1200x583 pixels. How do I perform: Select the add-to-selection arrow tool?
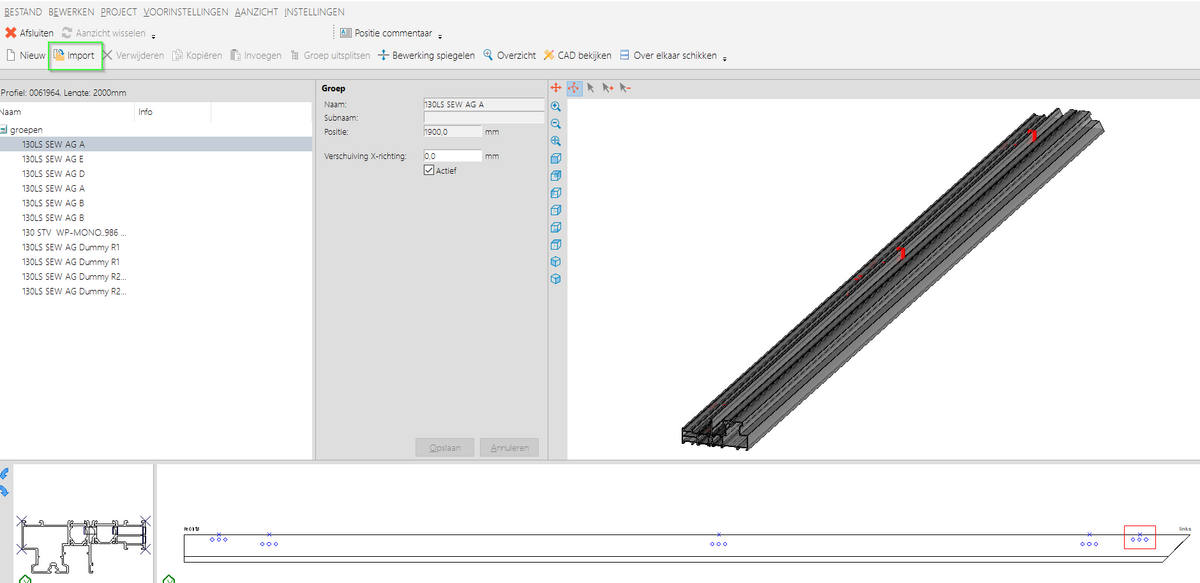pos(608,88)
